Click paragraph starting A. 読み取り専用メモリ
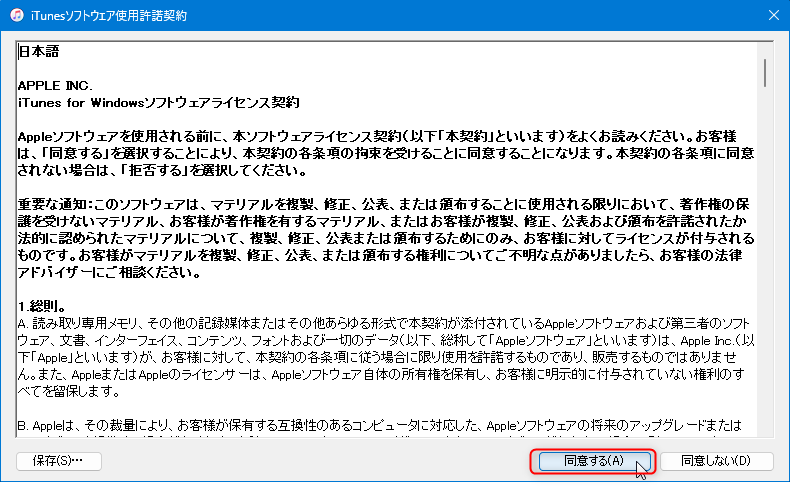The width and height of the screenshot is (790, 498). tap(386, 357)
